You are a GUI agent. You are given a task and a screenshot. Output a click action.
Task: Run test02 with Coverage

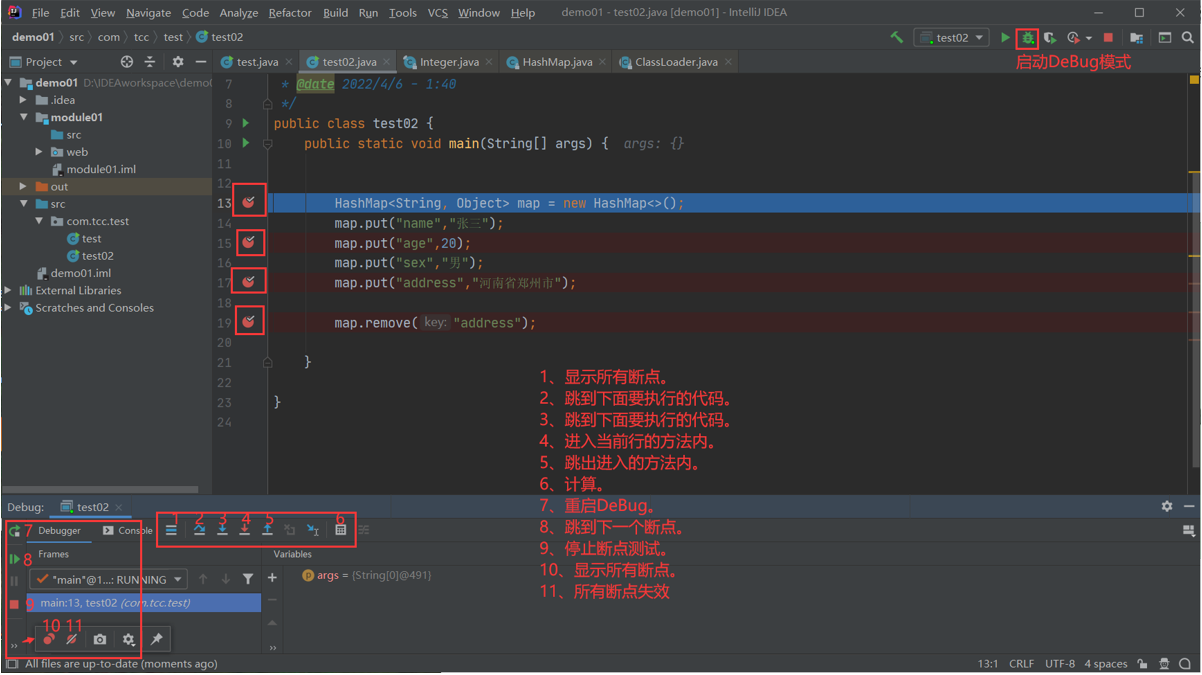point(1049,38)
